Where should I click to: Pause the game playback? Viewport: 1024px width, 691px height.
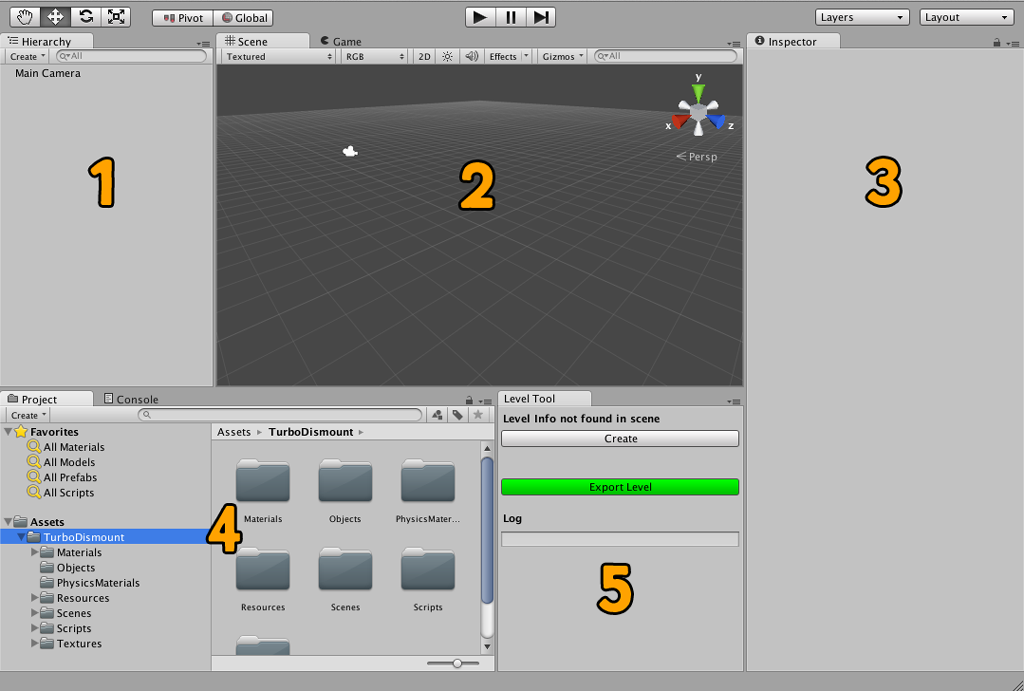click(x=511, y=17)
